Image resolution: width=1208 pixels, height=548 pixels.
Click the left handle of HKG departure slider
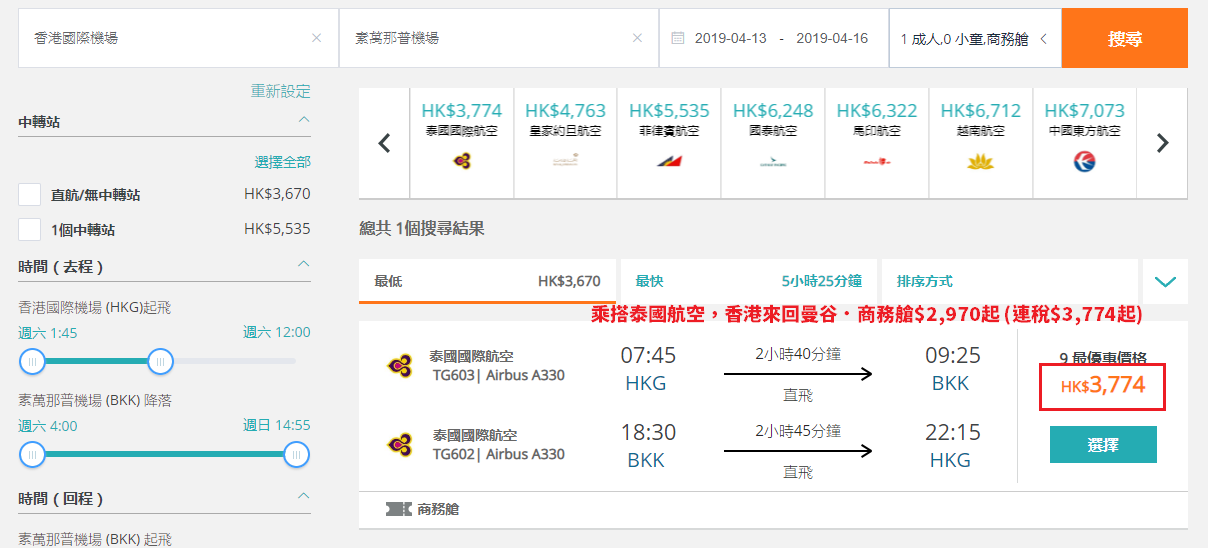coord(32,361)
